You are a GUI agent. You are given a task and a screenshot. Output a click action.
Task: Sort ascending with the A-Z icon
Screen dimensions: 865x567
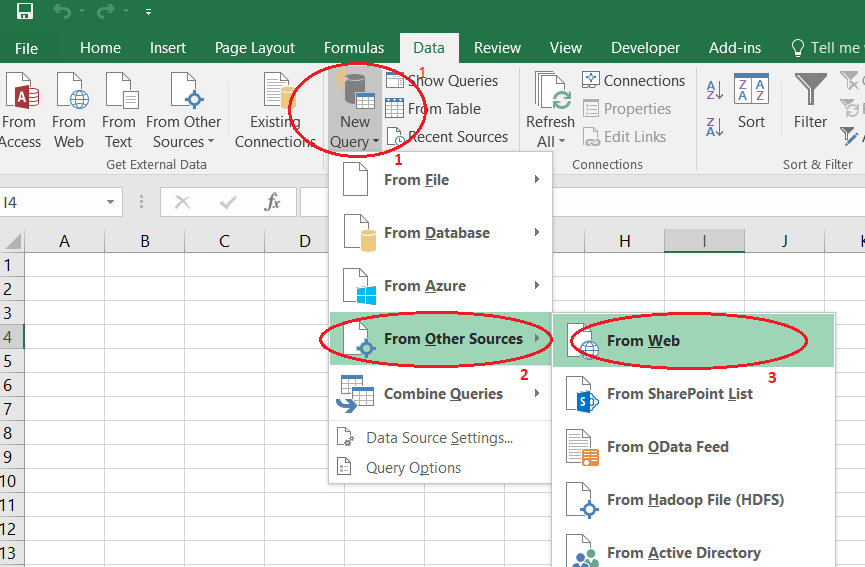(x=715, y=90)
